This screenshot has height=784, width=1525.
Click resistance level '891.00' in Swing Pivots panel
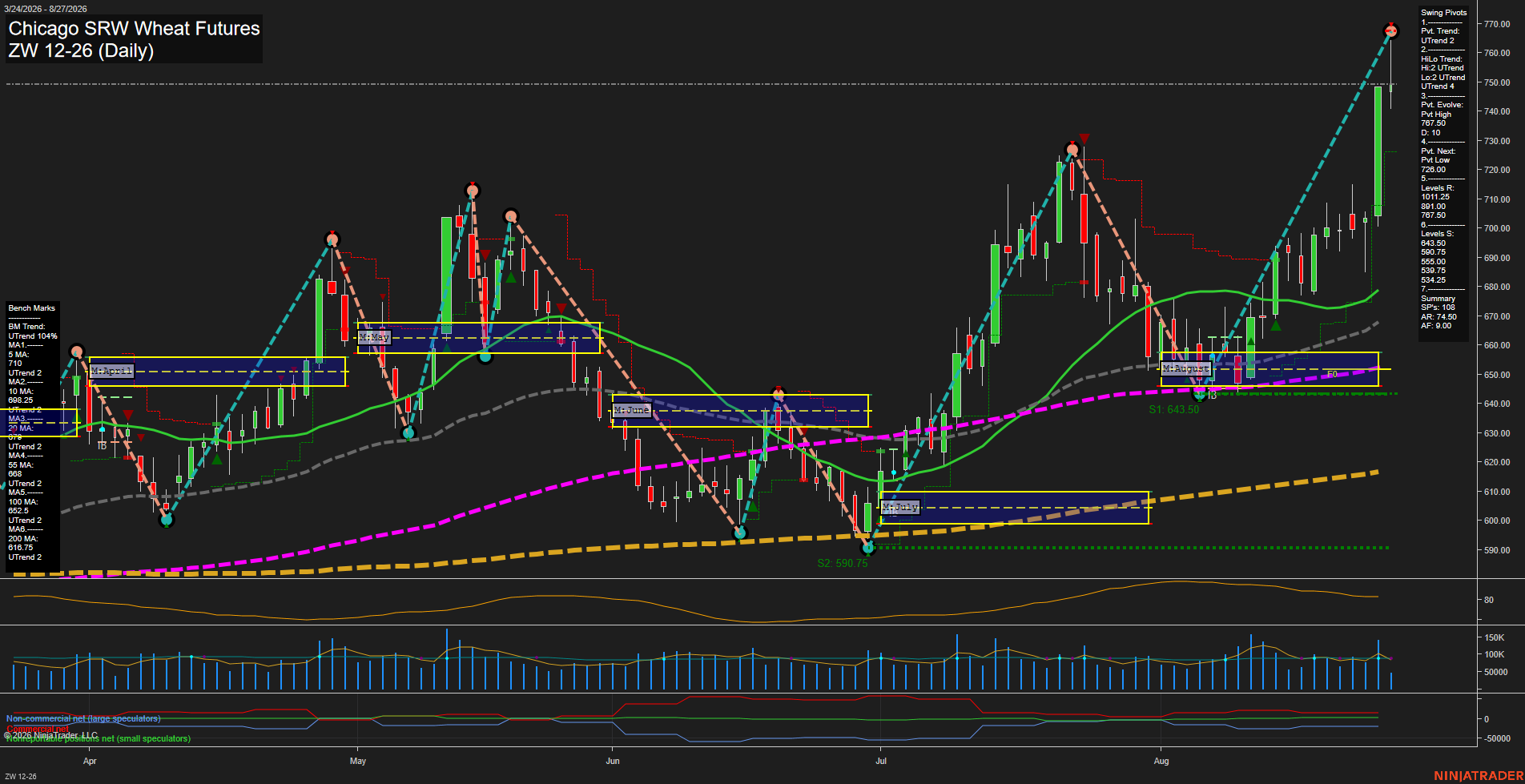[x=1434, y=207]
